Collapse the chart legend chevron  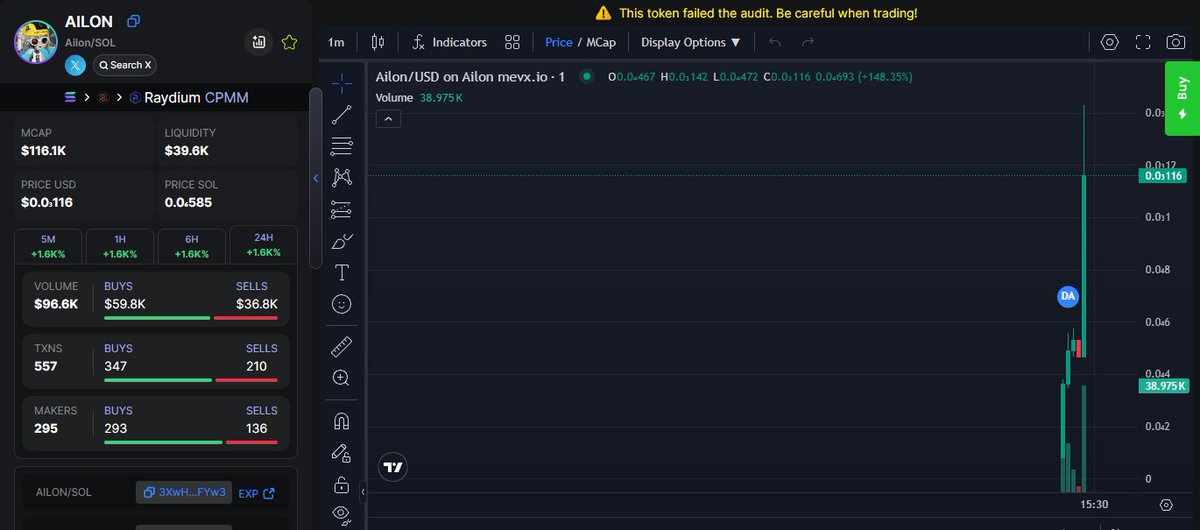click(x=389, y=118)
